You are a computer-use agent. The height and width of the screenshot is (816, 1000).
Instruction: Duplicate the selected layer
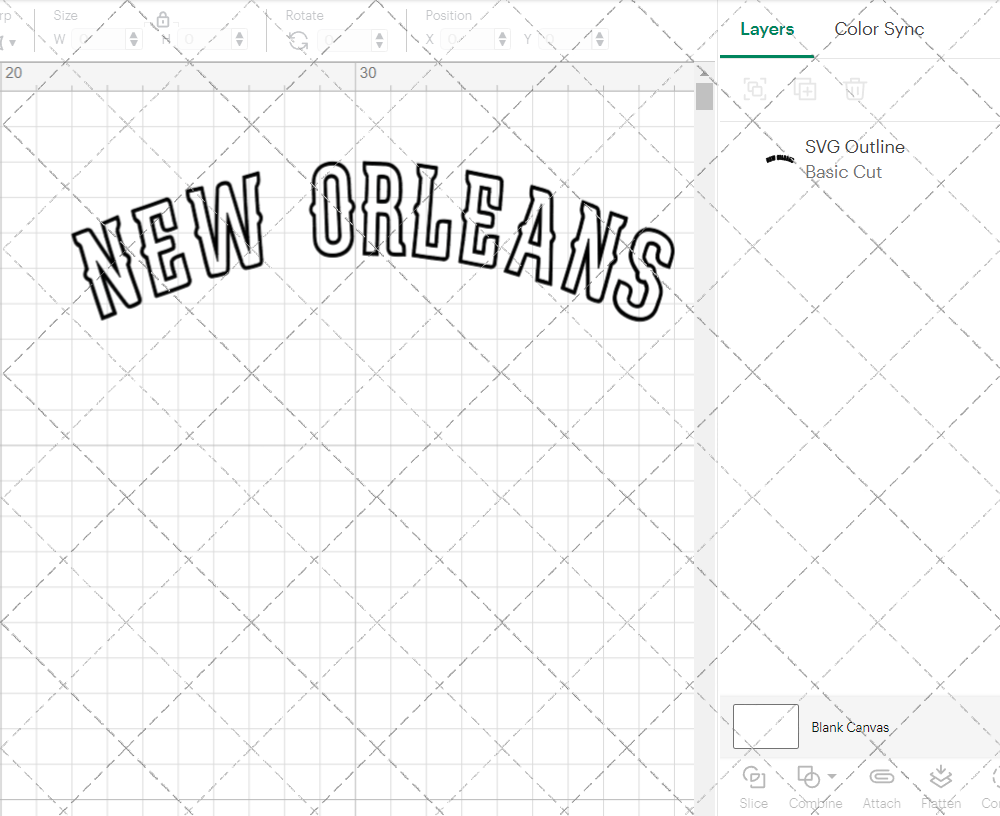[805, 89]
